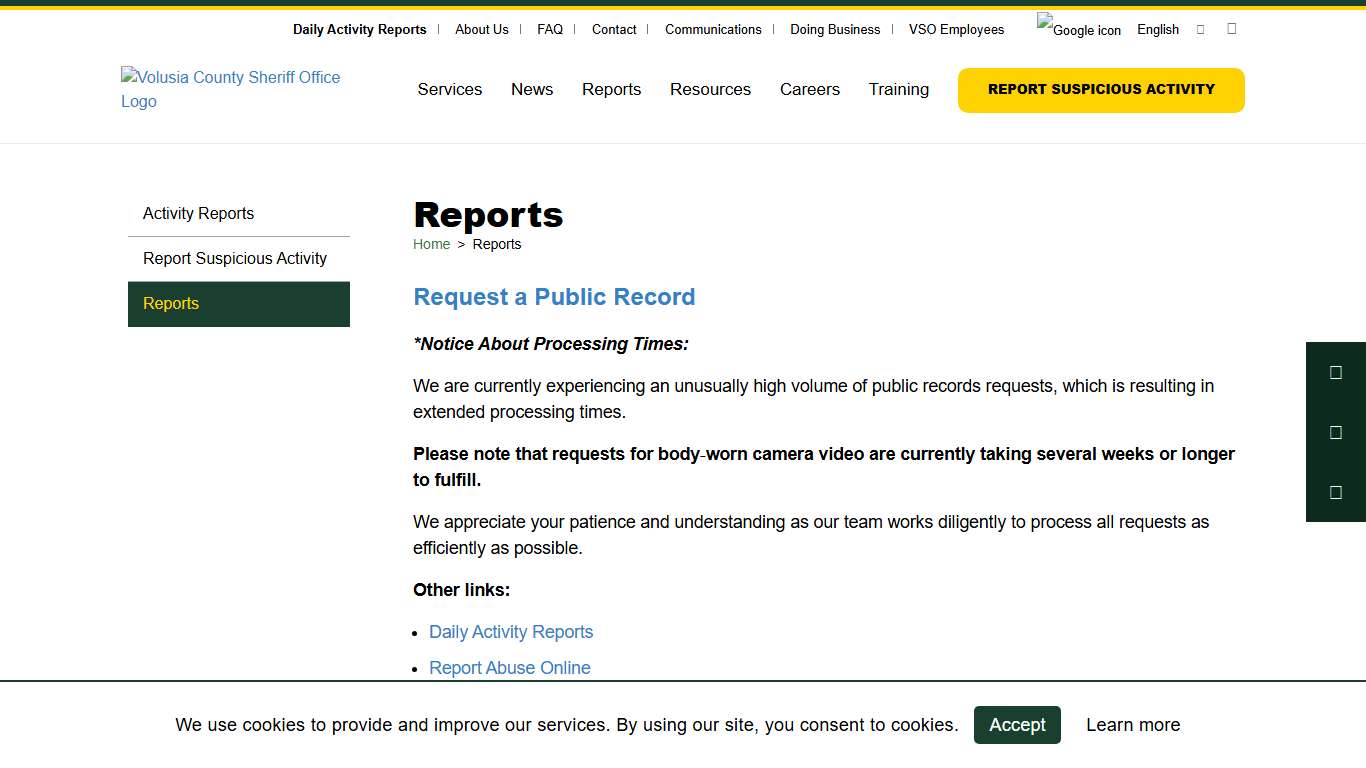Expand the Resources navigation menu
This screenshot has height=768, width=1366.
pyautogui.click(x=710, y=89)
